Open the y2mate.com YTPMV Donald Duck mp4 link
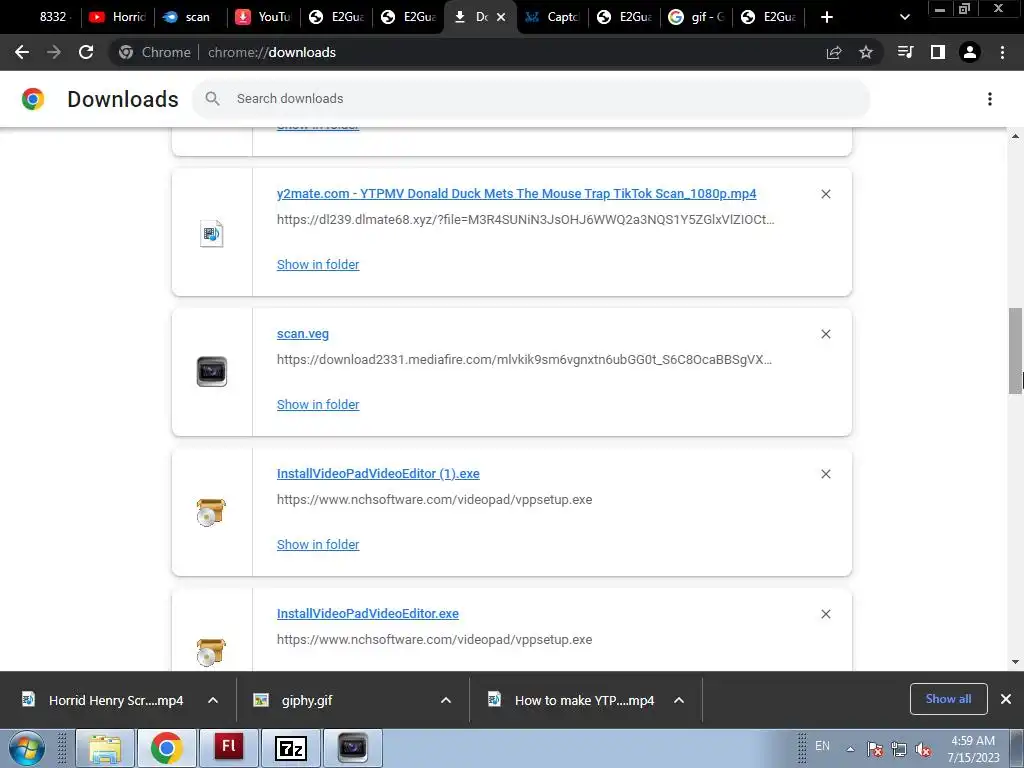 517,194
